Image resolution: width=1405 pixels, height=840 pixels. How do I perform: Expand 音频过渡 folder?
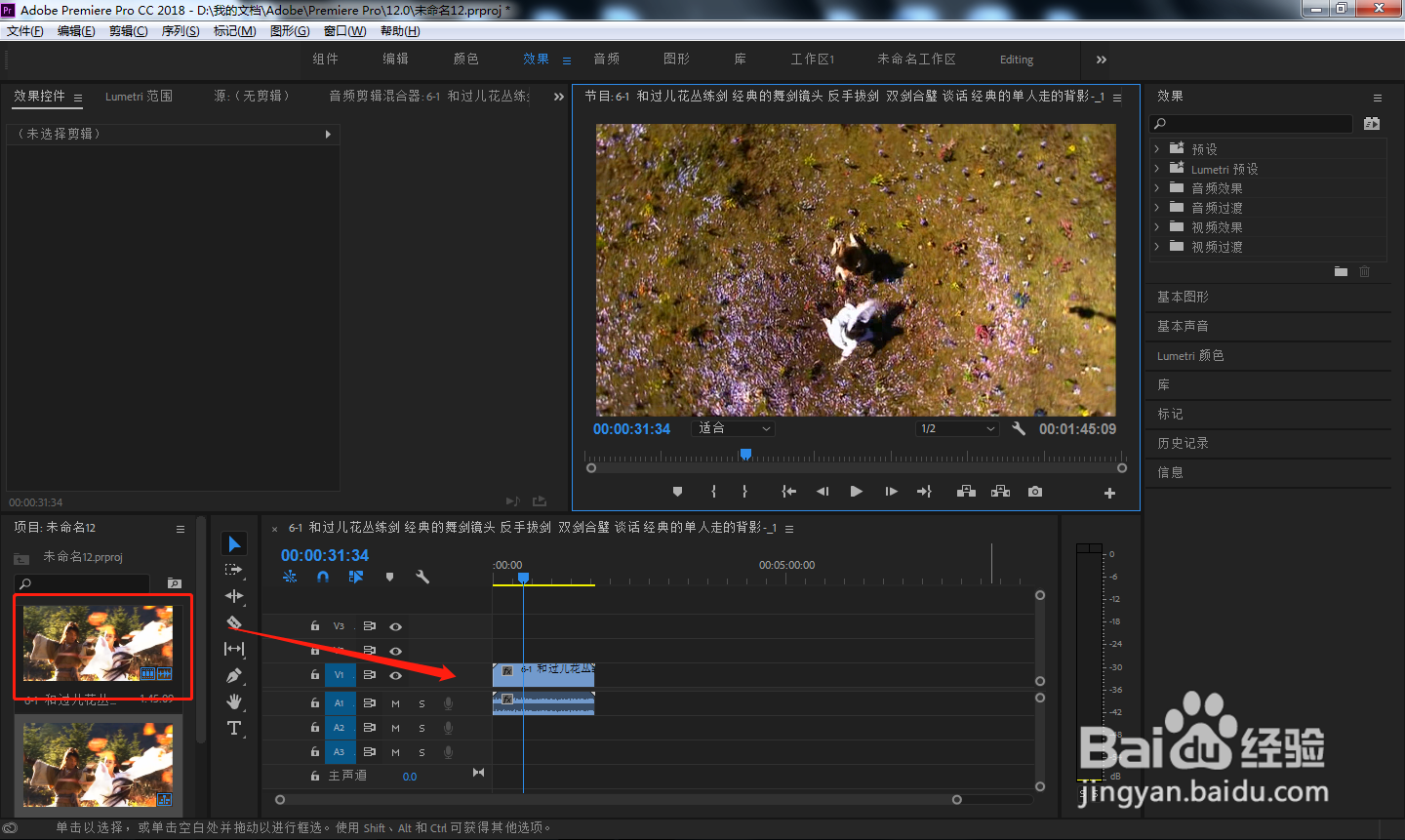click(x=1157, y=208)
